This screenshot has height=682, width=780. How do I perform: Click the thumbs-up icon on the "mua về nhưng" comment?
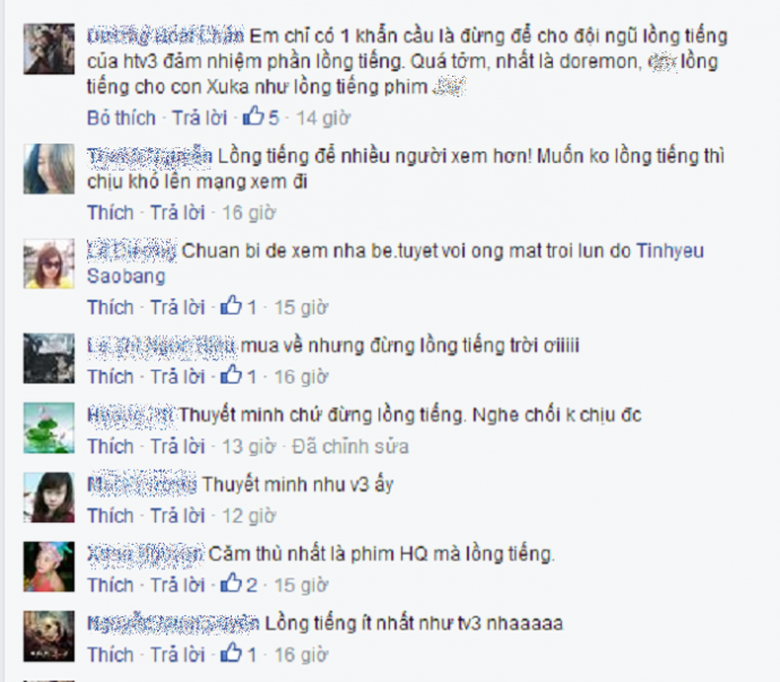coord(231,376)
